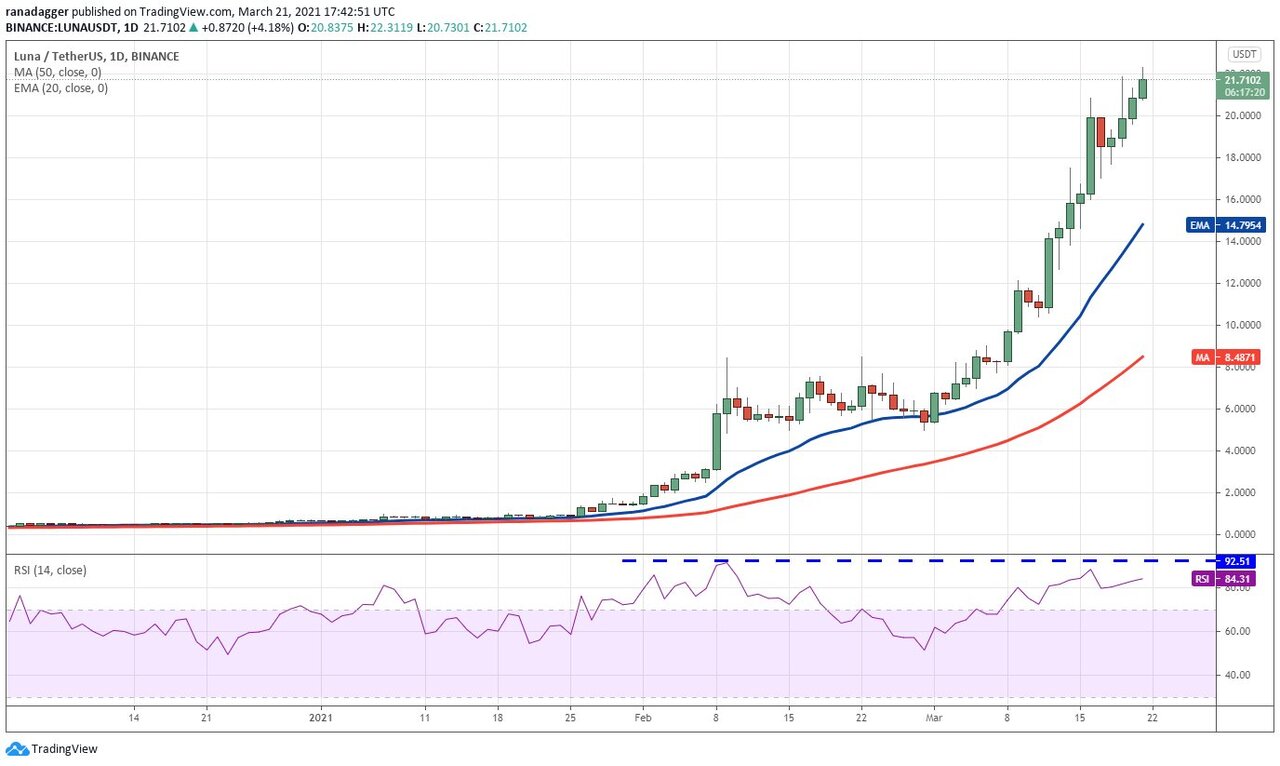The image size is (1280, 766).
Task: Click the green 21.7102 current price label
Action: point(1243,85)
